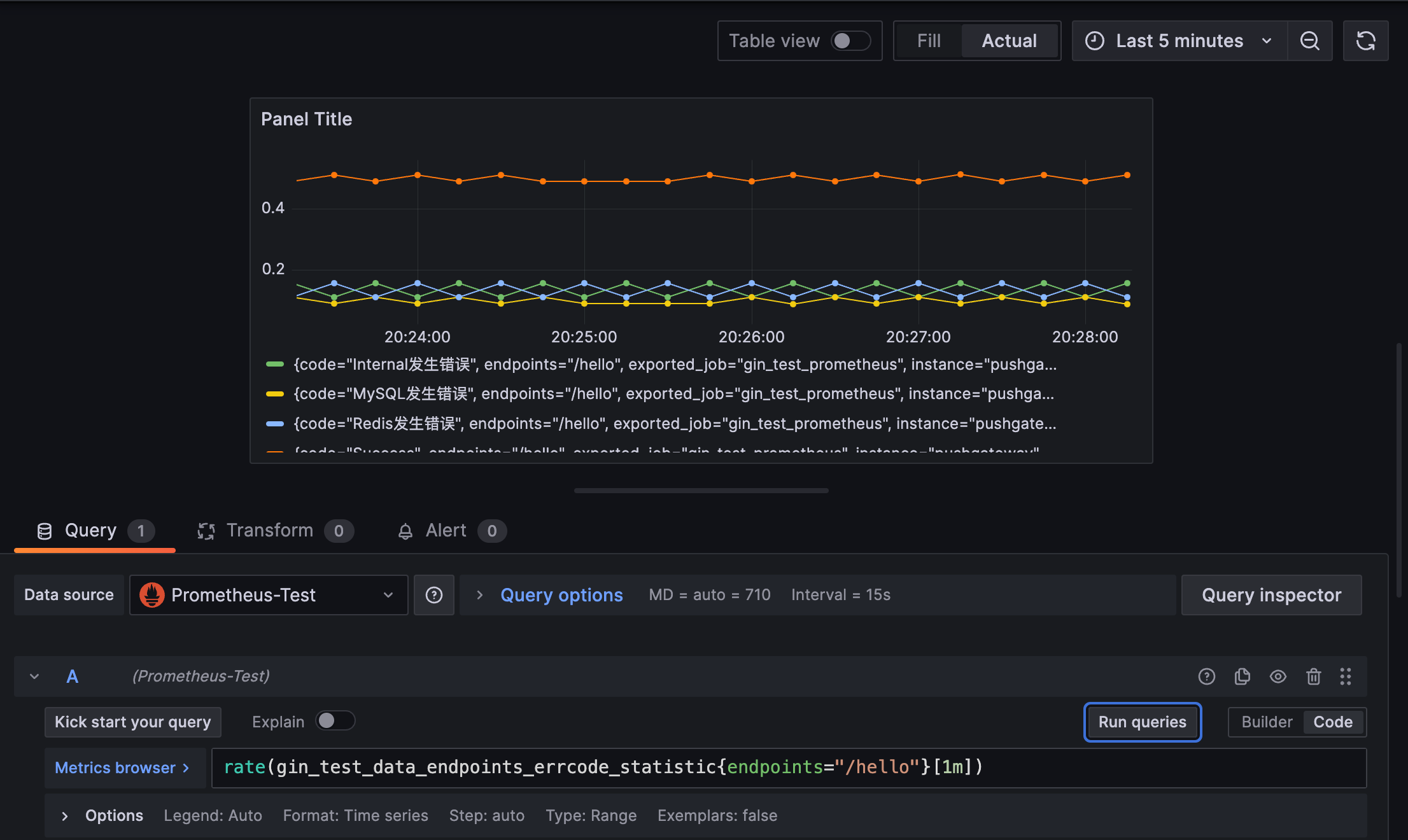Click the (Prometheus-Test) query source label

(x=201, y=676)
